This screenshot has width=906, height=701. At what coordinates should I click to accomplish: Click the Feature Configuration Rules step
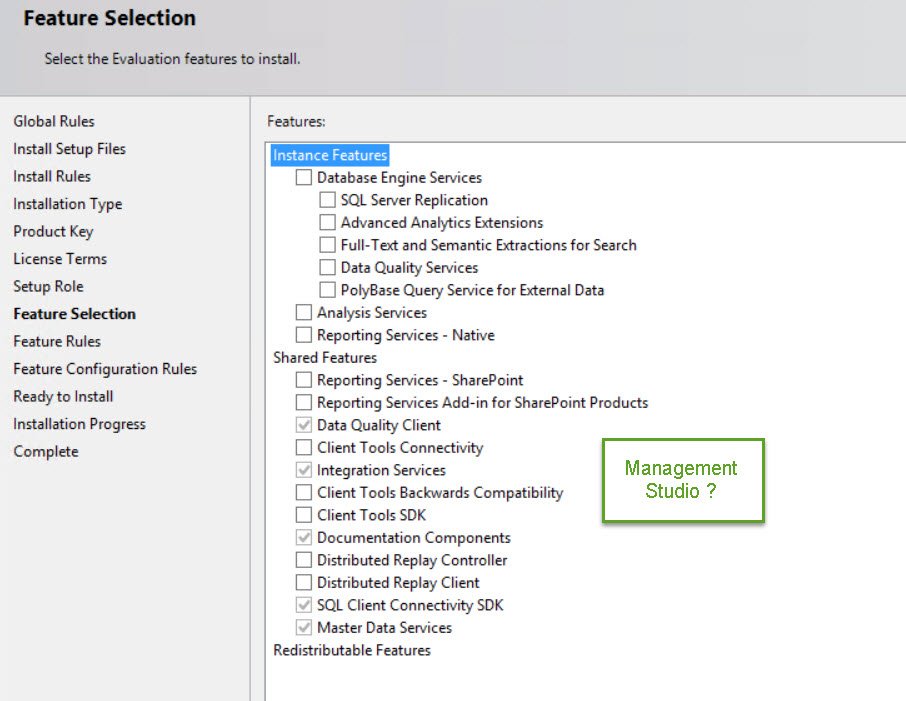click(x=105, y=369)
